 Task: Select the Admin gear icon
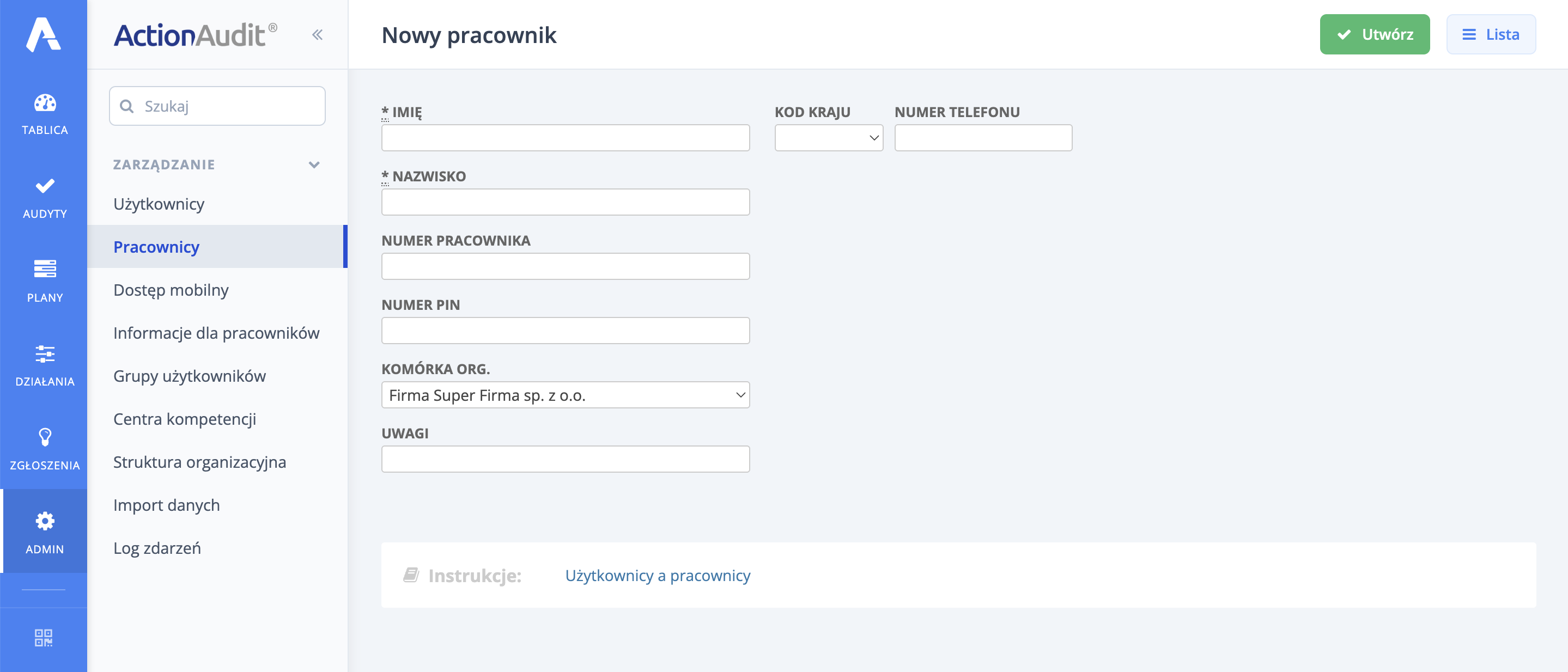point(44,521)
